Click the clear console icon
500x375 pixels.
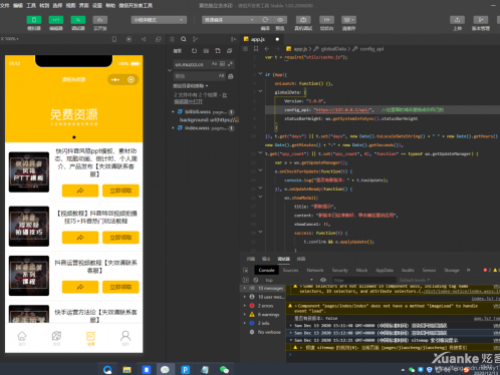(x=256, y=280)
